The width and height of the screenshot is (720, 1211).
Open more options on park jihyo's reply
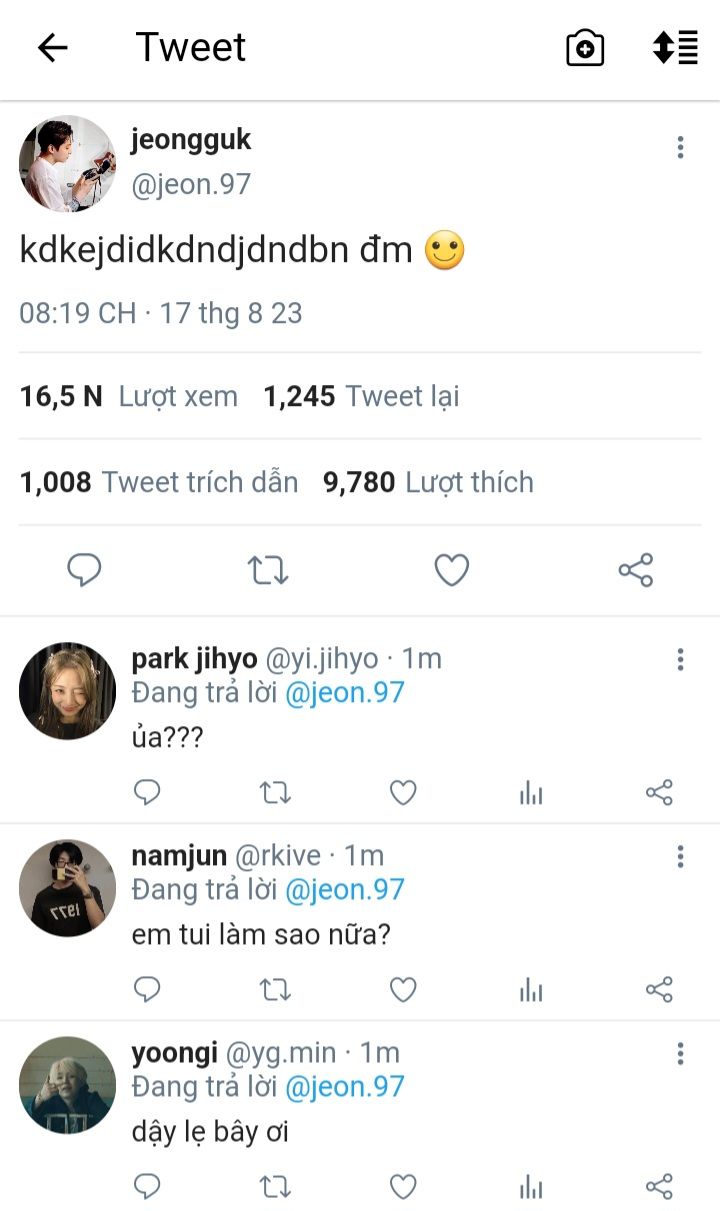pos(680,659)
